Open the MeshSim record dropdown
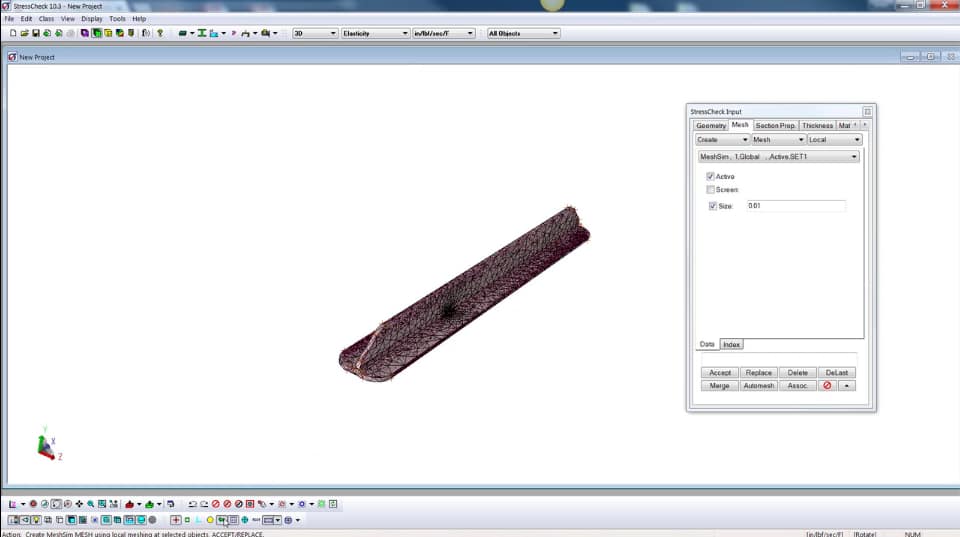The image size is (960, 537). pos(779,157)
